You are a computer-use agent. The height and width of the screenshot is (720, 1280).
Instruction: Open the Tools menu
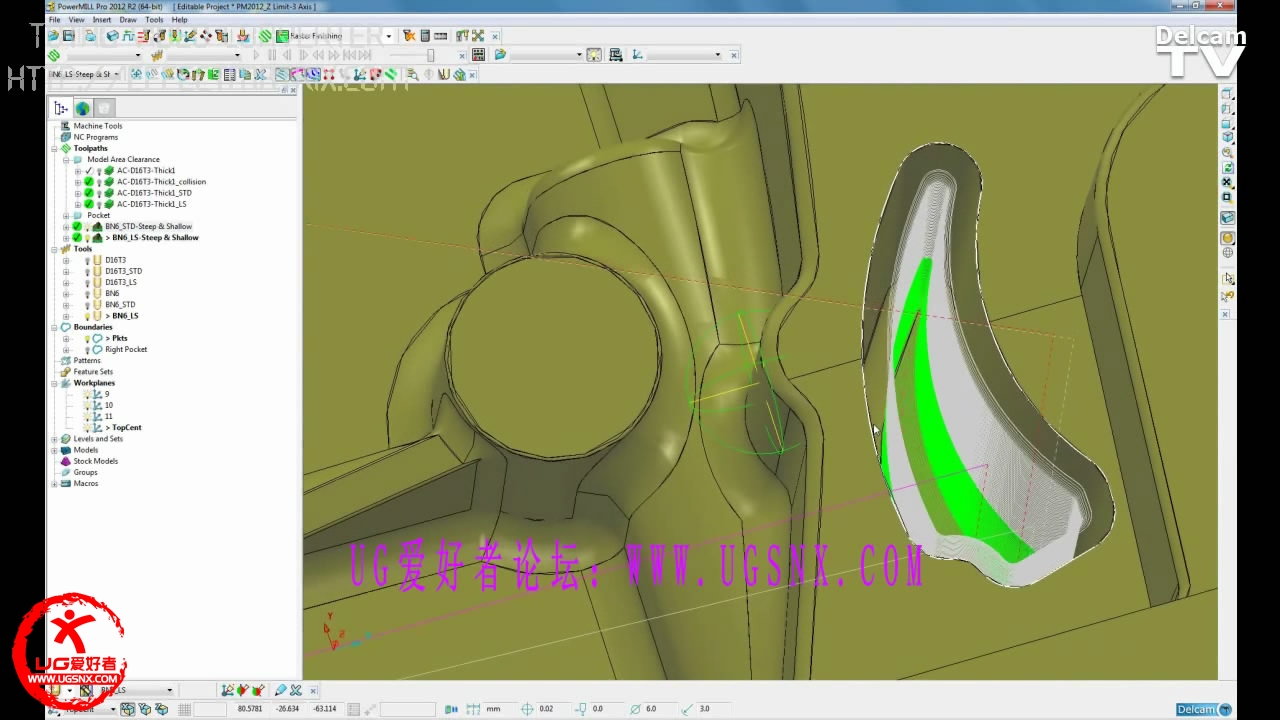pos(154,19)
